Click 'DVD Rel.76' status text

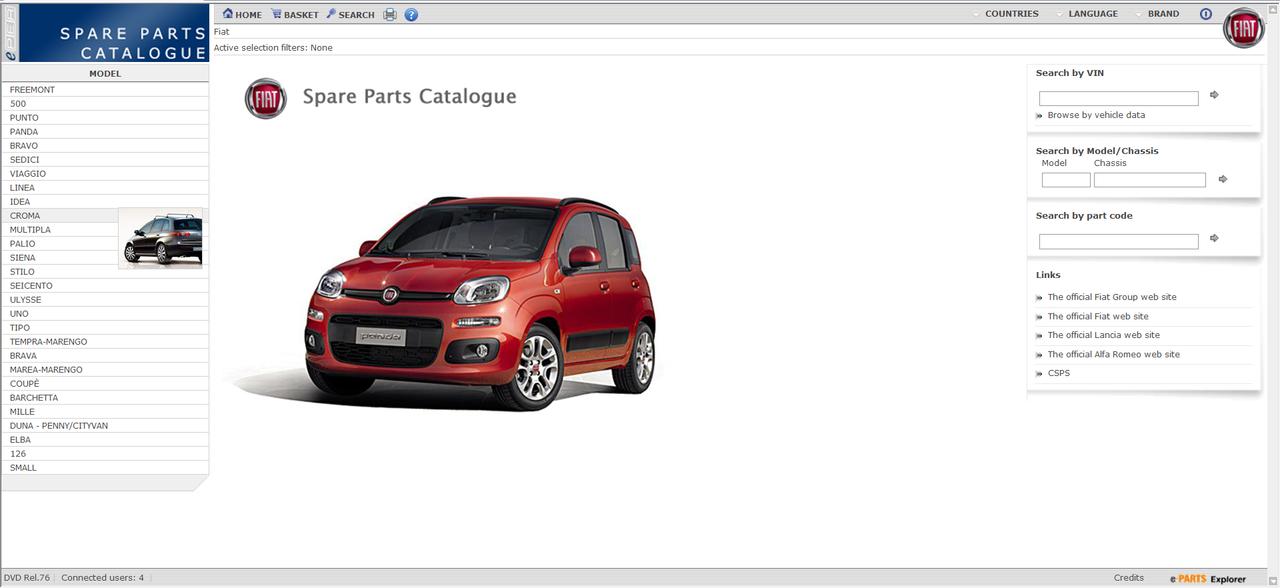coord(27,578)
